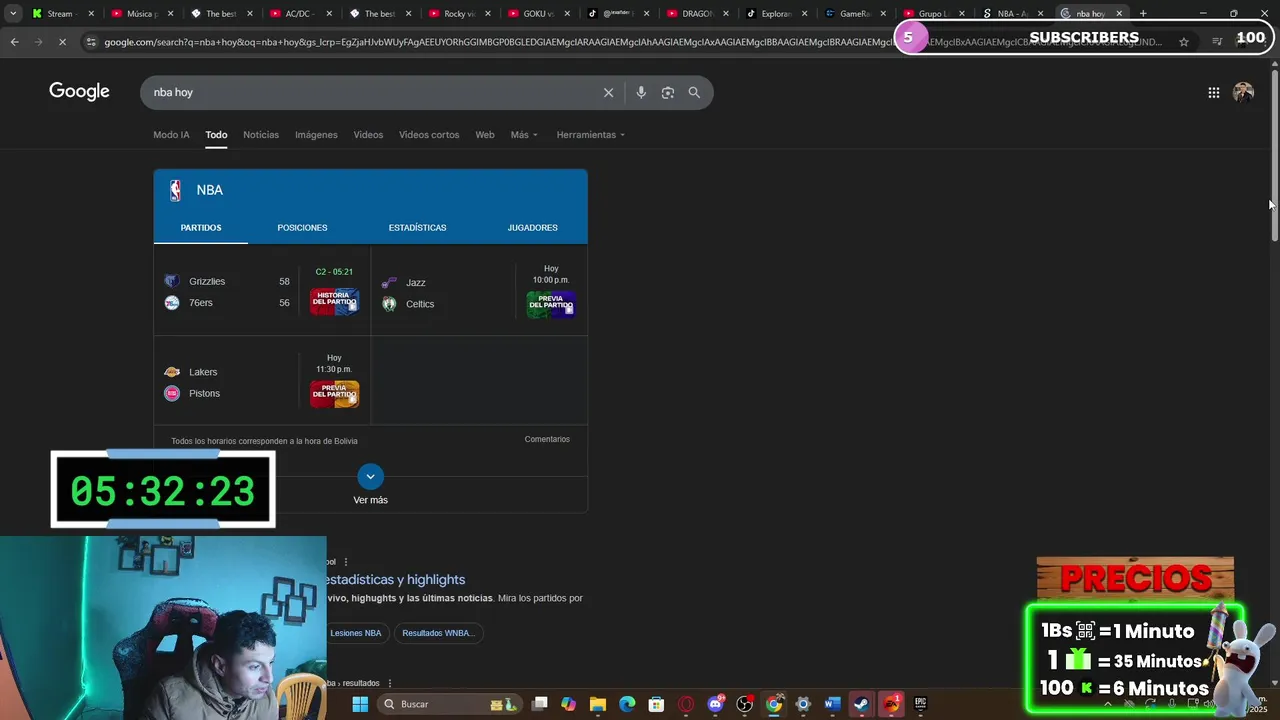The image size is (1280, 720).
Task: Switch to Web results filter
Action: (485, 135)
